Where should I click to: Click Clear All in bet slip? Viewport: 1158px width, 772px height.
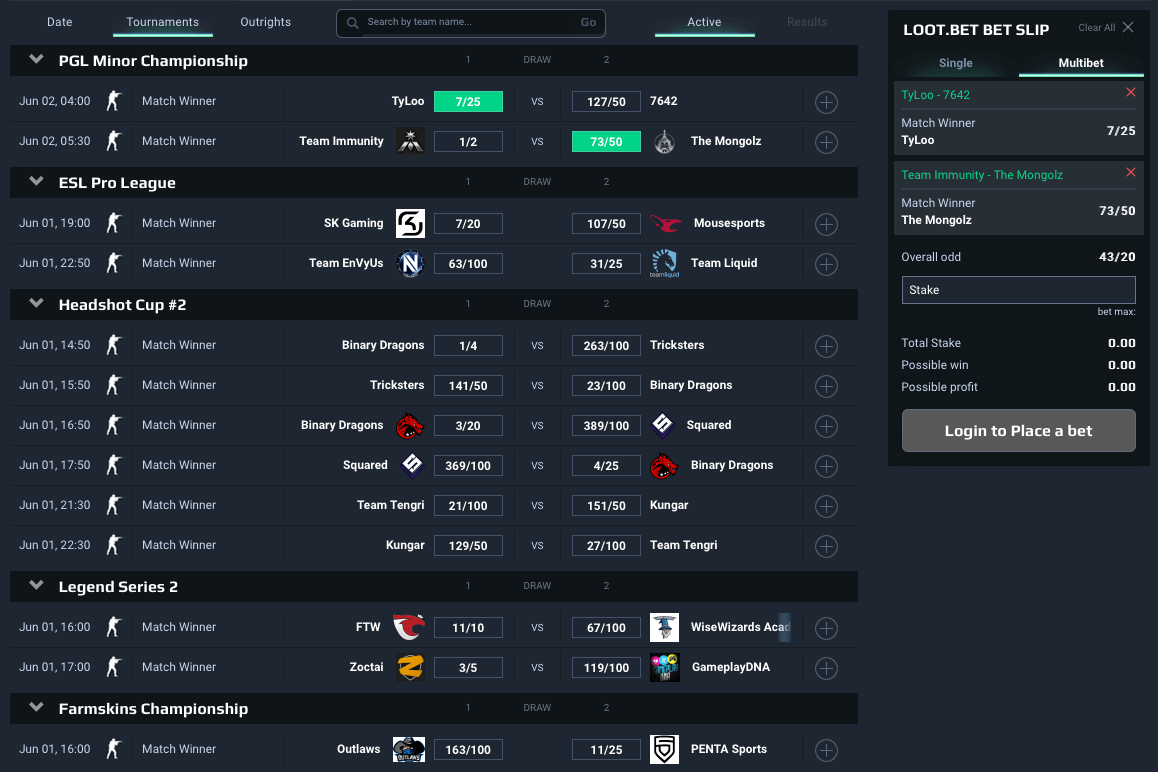pyautogui.click(x=1097, y=28)
